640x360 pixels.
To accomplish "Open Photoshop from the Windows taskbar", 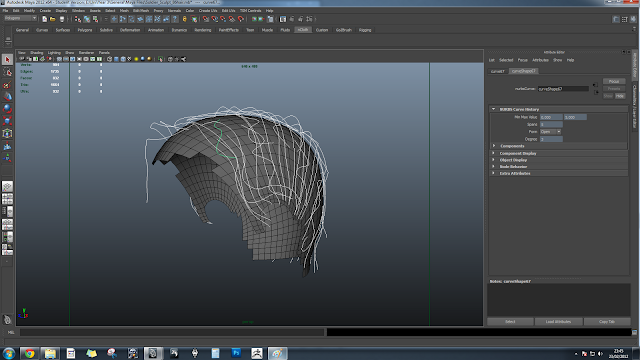I will click(x=236, y=353).
